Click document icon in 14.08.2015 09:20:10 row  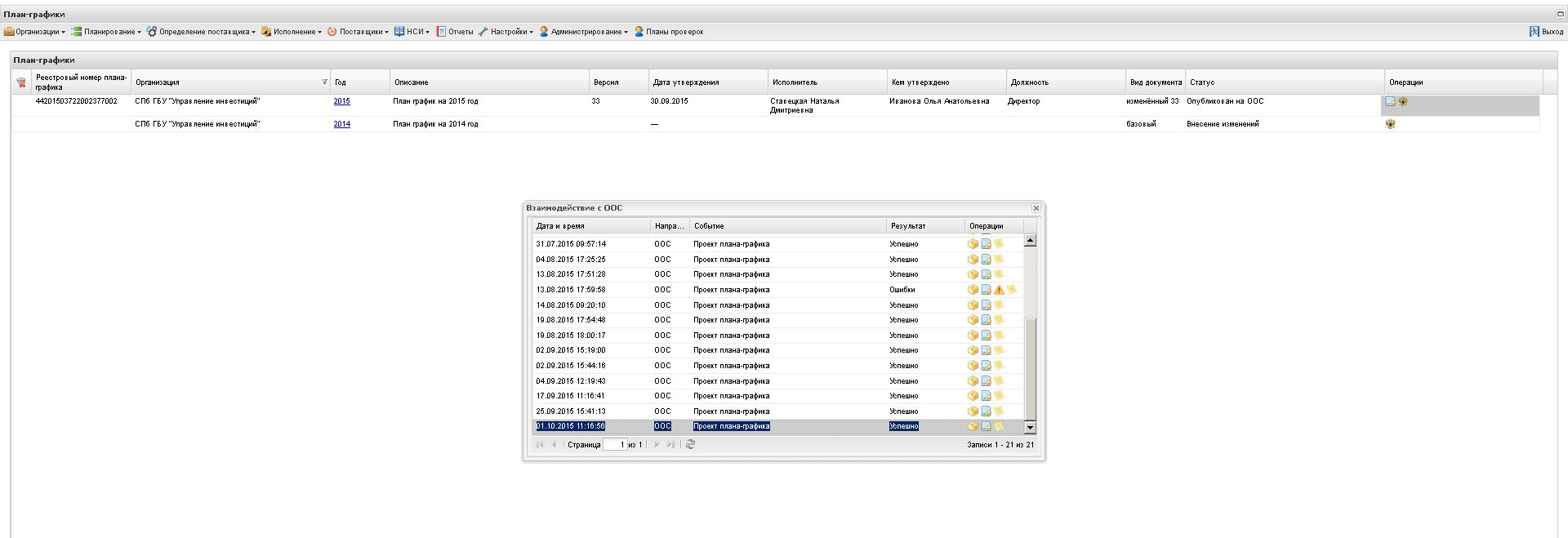[986, 305]
